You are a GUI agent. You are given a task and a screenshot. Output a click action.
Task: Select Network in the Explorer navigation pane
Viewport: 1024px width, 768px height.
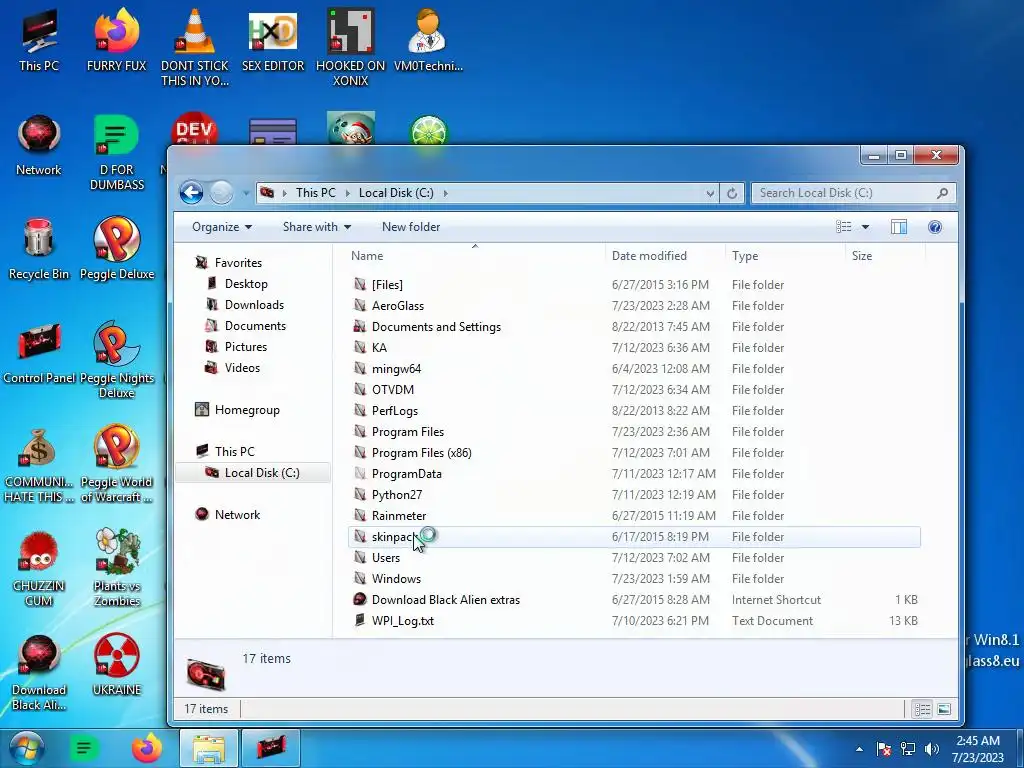237,514
